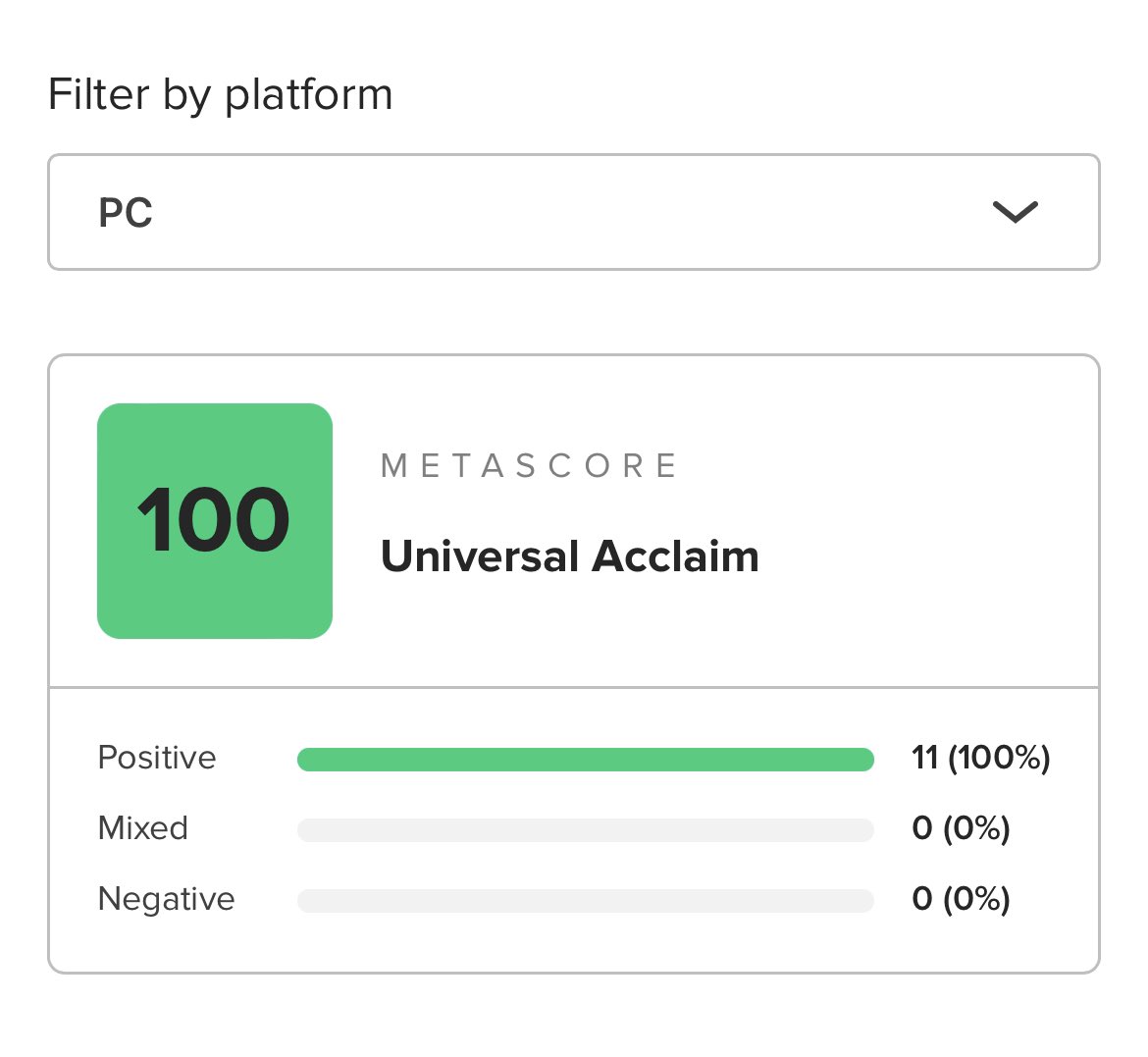Click the empty Mixed reviews bar
The image size is (1148, 1057).
tap(585, 830)
